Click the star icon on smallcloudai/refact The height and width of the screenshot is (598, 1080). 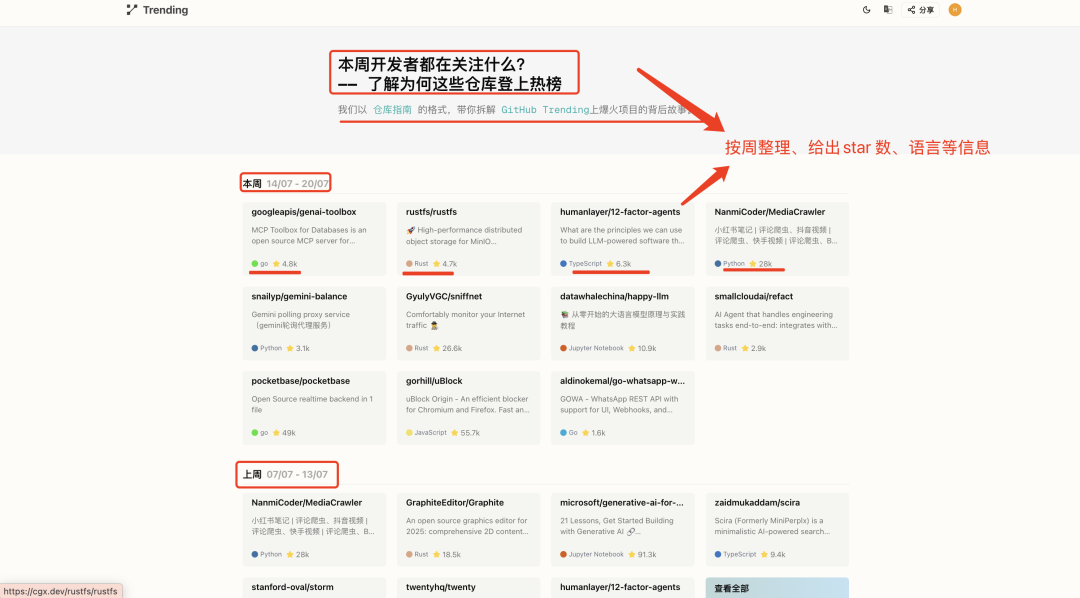745,349
